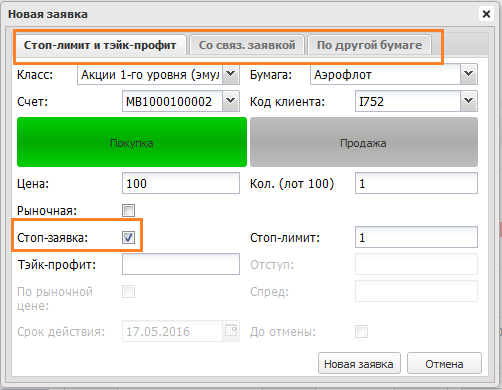Toggle the До отмены checkbox
The image size is (502, 390).
(x=362, y=332)
